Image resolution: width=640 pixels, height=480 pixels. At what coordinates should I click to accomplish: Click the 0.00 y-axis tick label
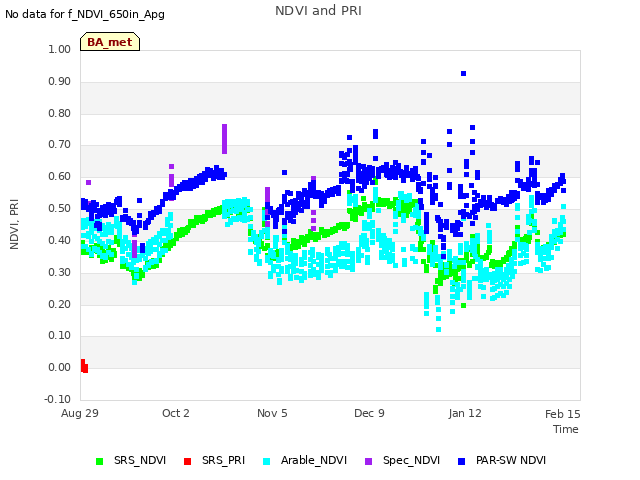(60, 367)
